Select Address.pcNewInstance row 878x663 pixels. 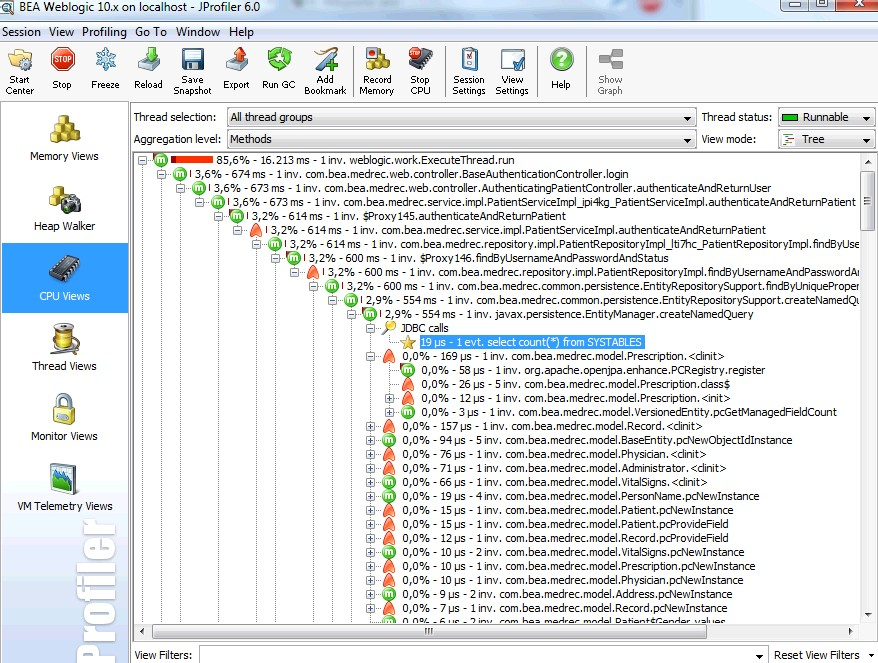567,594
